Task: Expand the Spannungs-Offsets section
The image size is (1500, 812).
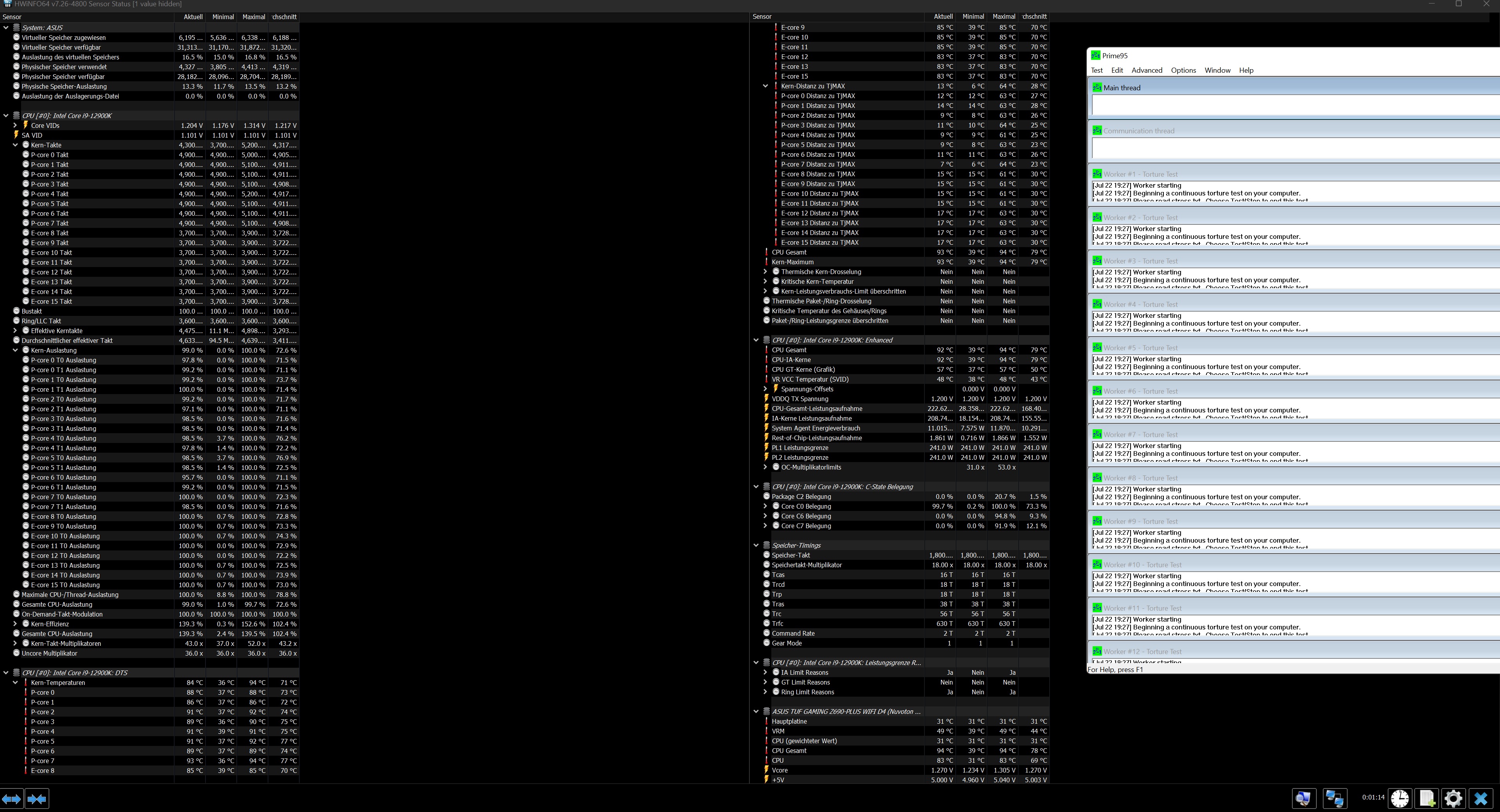Action: 765,389
